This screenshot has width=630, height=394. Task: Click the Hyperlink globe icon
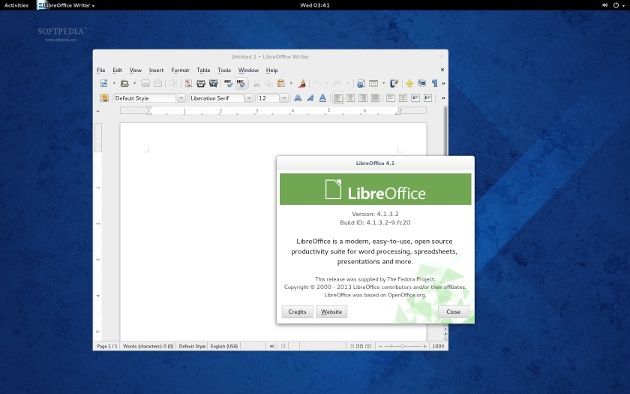point(360,84)
